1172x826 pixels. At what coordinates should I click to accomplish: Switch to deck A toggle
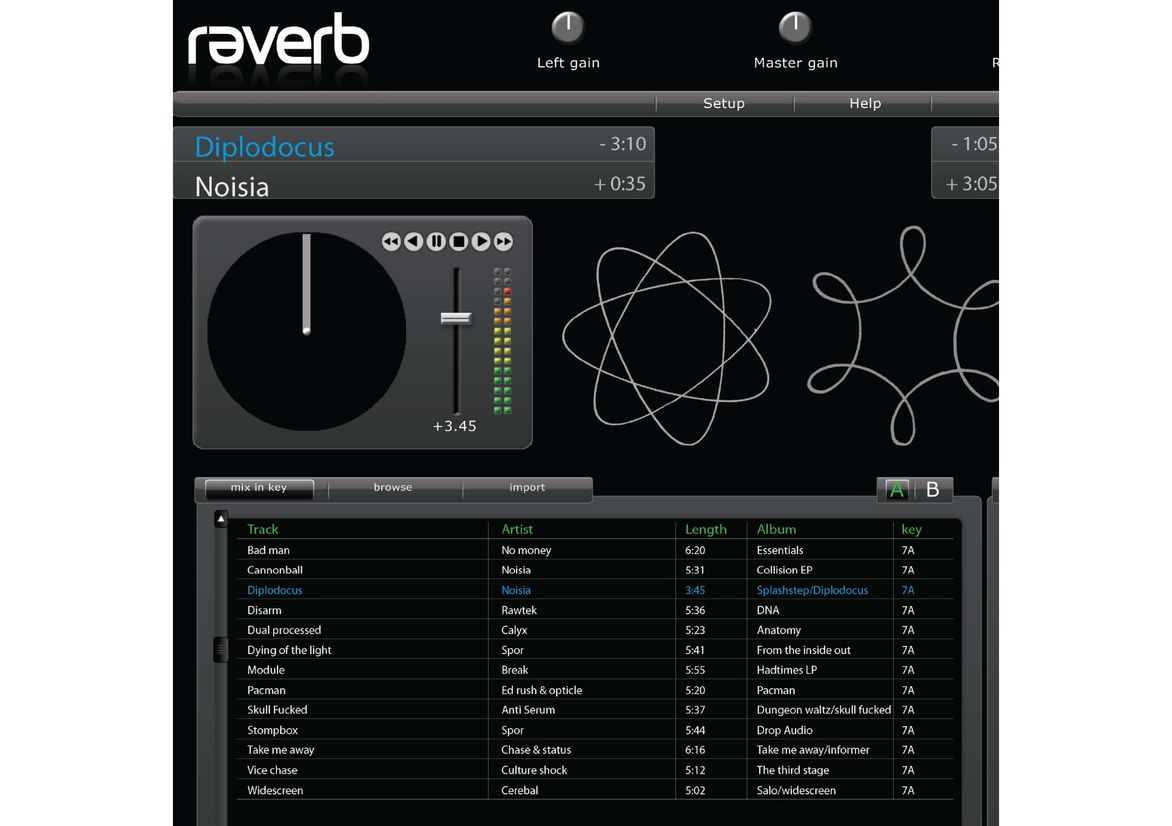coord(896,490)
